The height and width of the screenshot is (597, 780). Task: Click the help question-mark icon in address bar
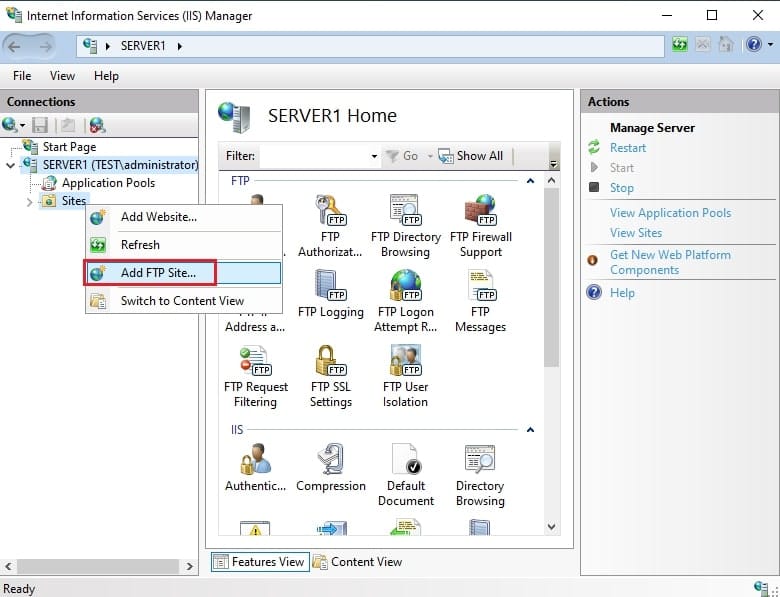pyautogui.click(x=754, y=45)
